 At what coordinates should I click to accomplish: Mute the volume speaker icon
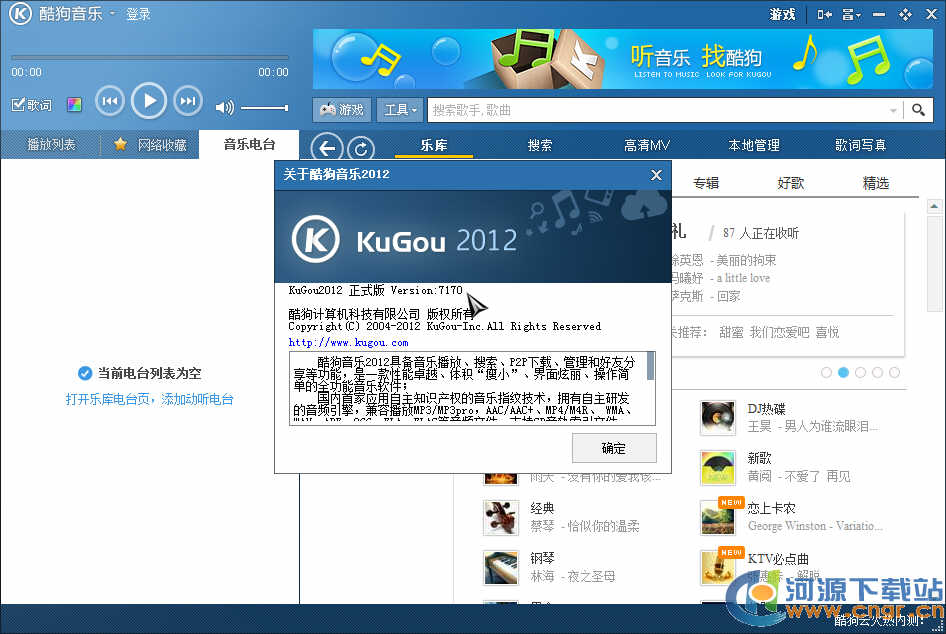tap(224, 108)
